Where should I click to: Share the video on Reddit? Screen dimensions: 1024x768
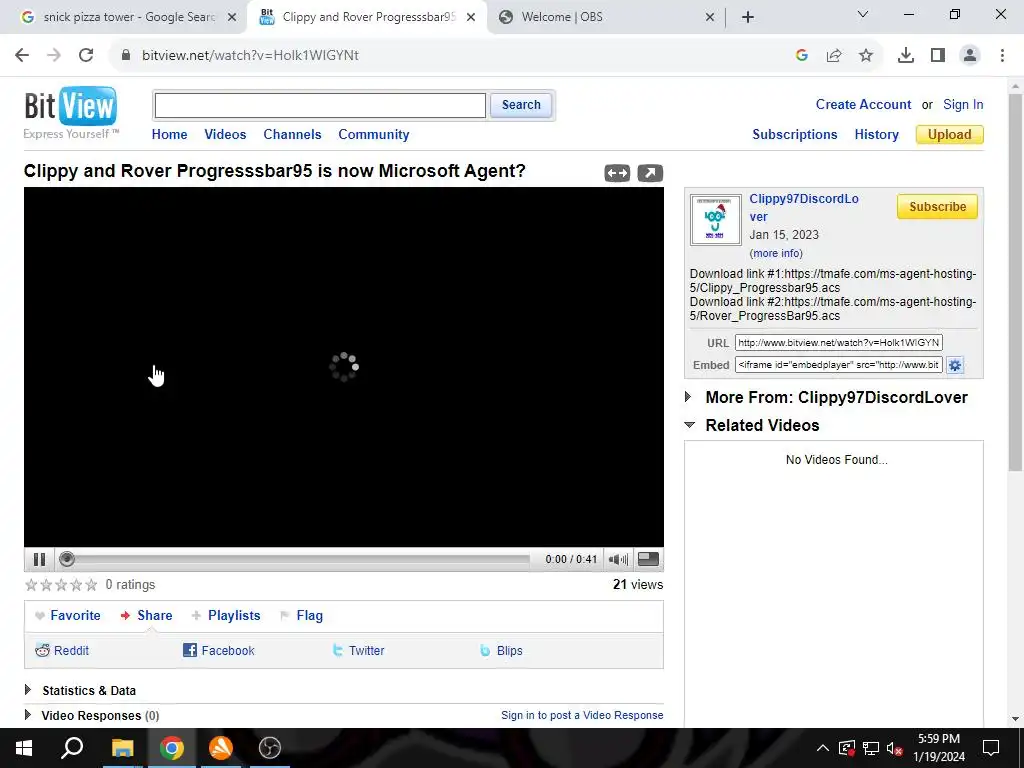(x=62, y=650)
